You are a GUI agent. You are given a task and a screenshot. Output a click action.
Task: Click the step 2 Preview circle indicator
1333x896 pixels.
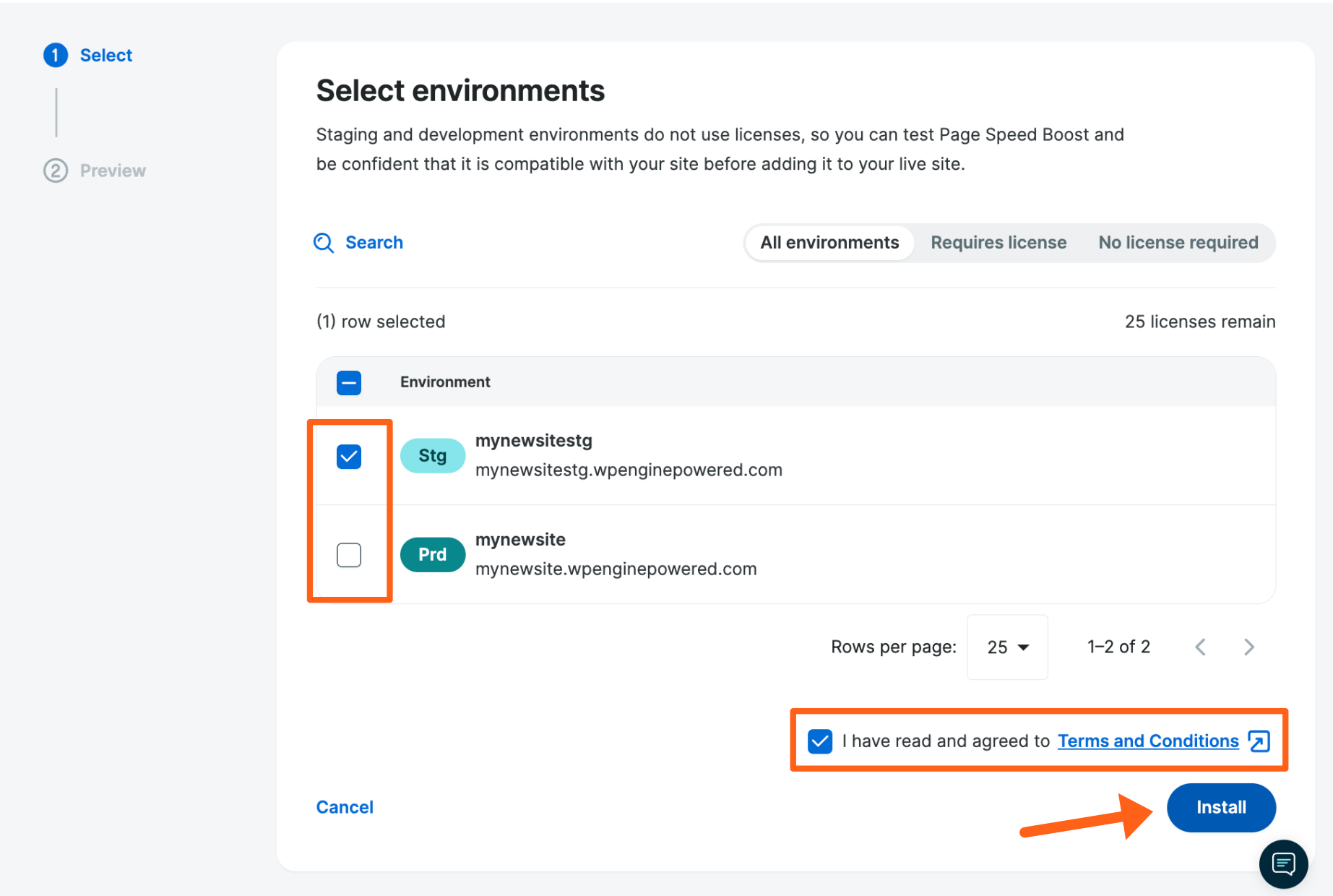point(56,171)
